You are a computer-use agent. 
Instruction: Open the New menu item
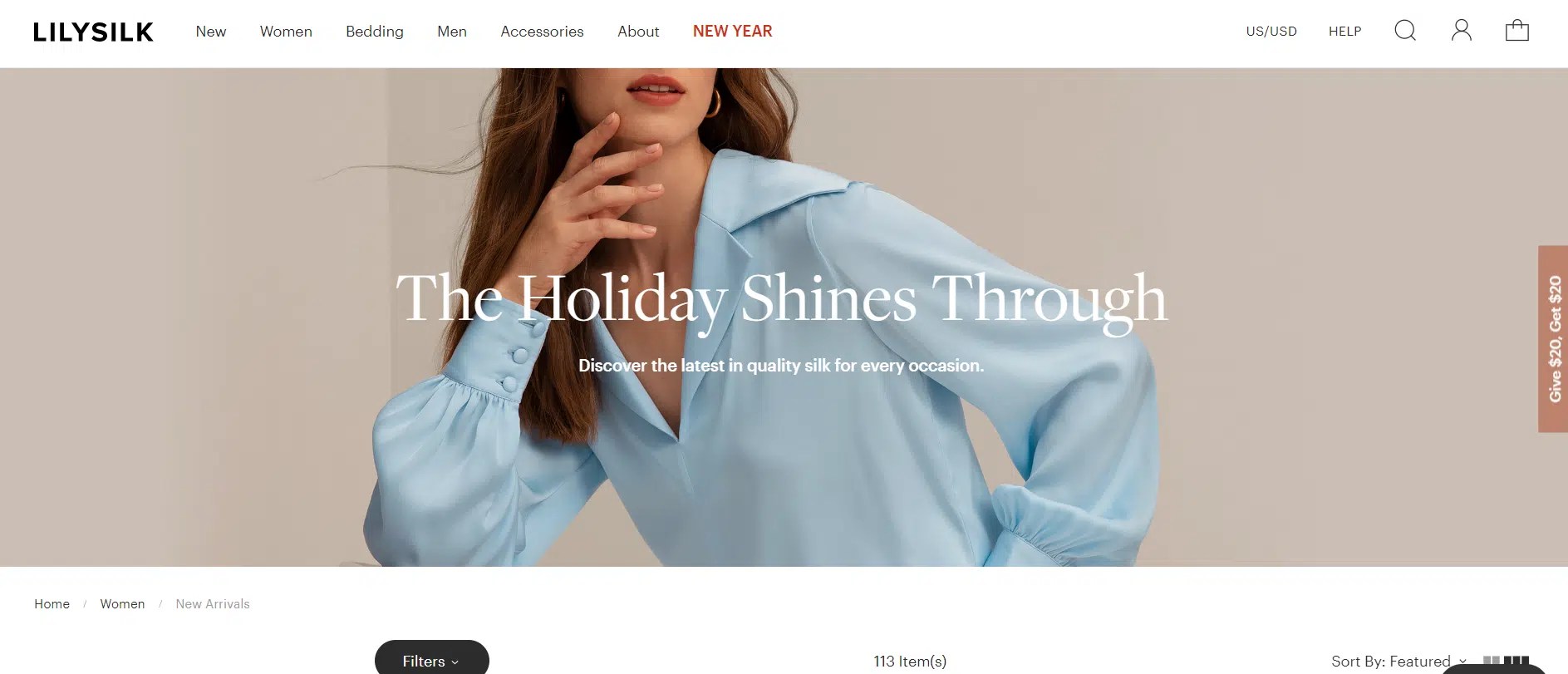click(211, 32)
